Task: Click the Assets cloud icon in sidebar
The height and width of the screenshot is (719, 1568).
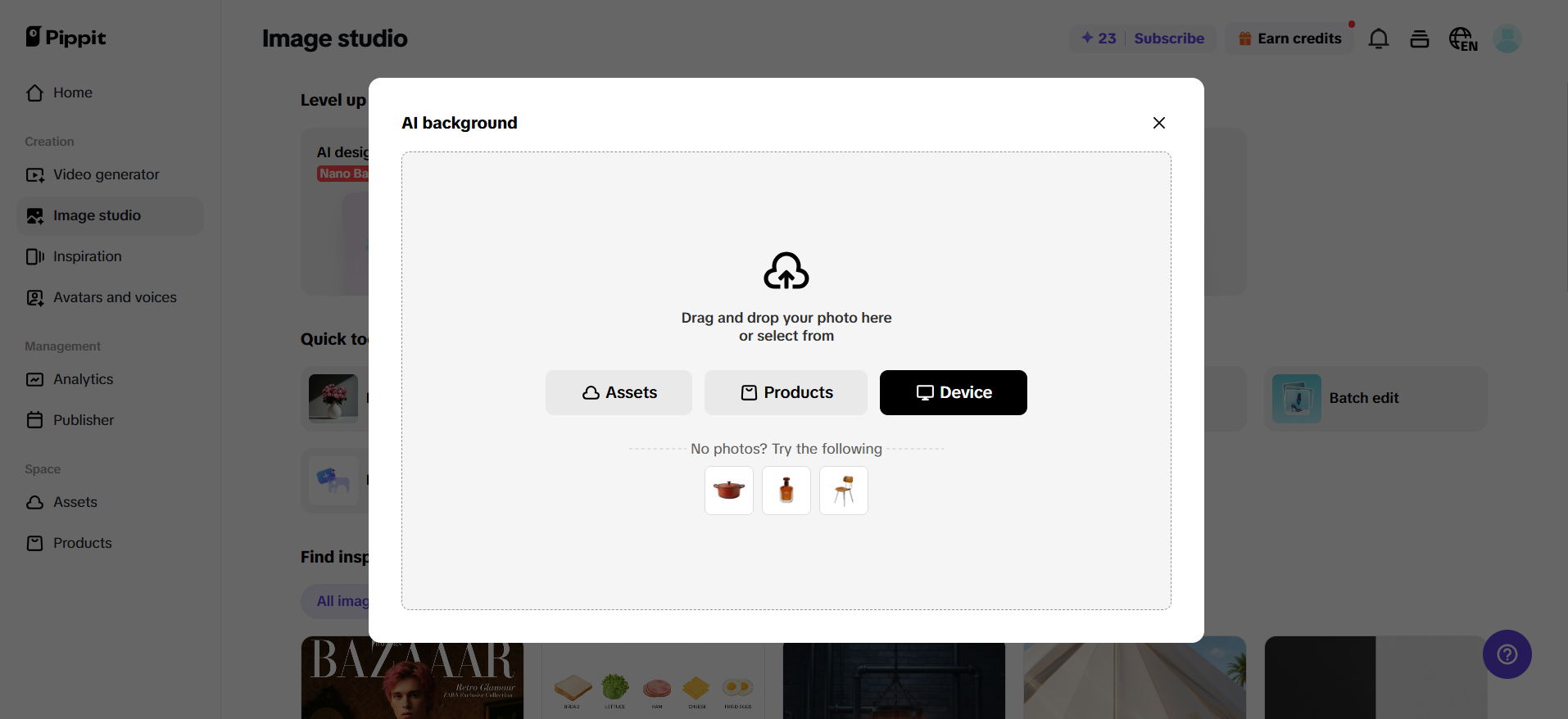Action: click(34, 502)
